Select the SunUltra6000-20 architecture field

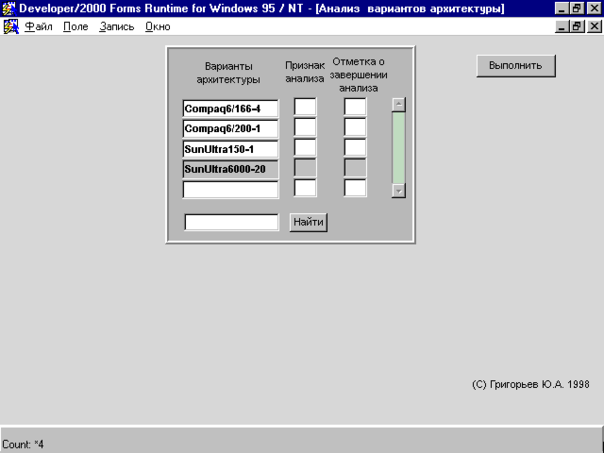point(230,169)
